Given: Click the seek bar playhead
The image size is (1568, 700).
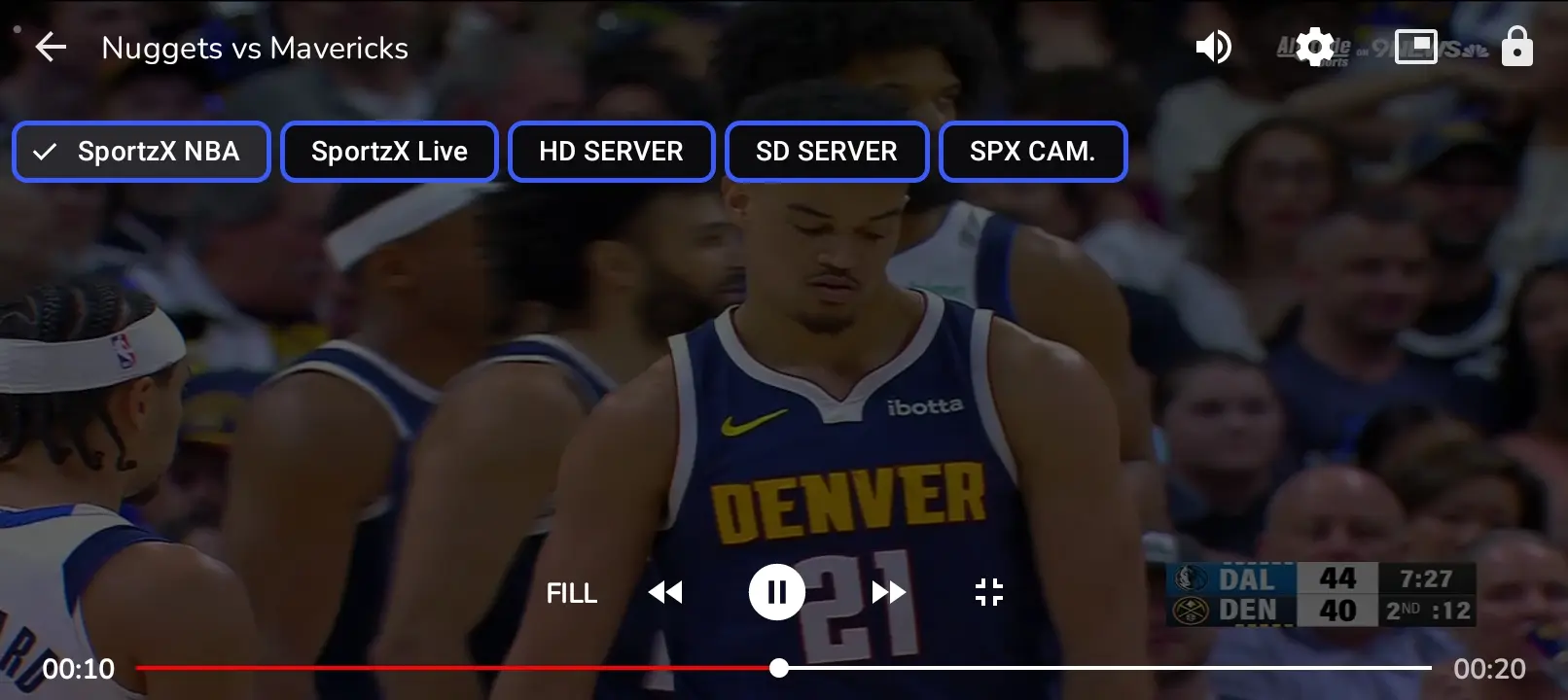Looking at the screenshot, I should coord(779,668).
